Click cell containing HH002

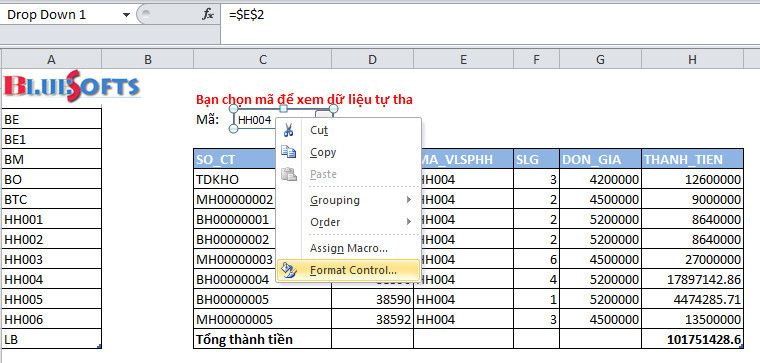51,239
